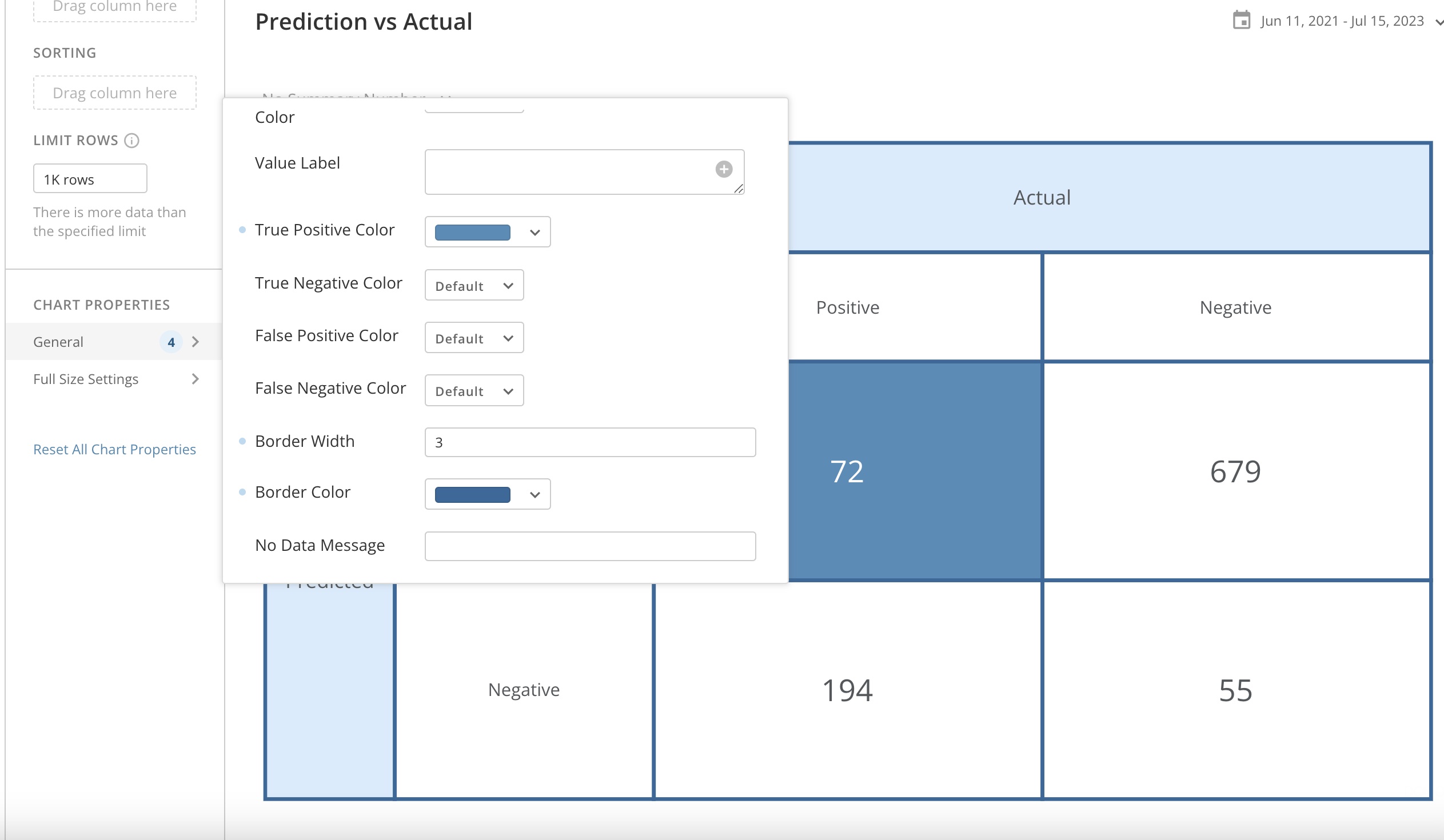
Task: Click the No Data Message input field
Action: point(589,546)
